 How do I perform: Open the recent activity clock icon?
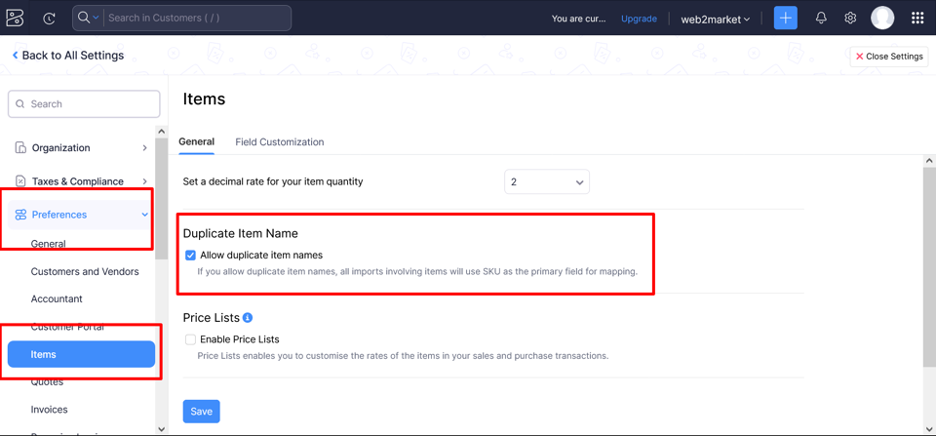pyautogui.click(x=50, y=18)
